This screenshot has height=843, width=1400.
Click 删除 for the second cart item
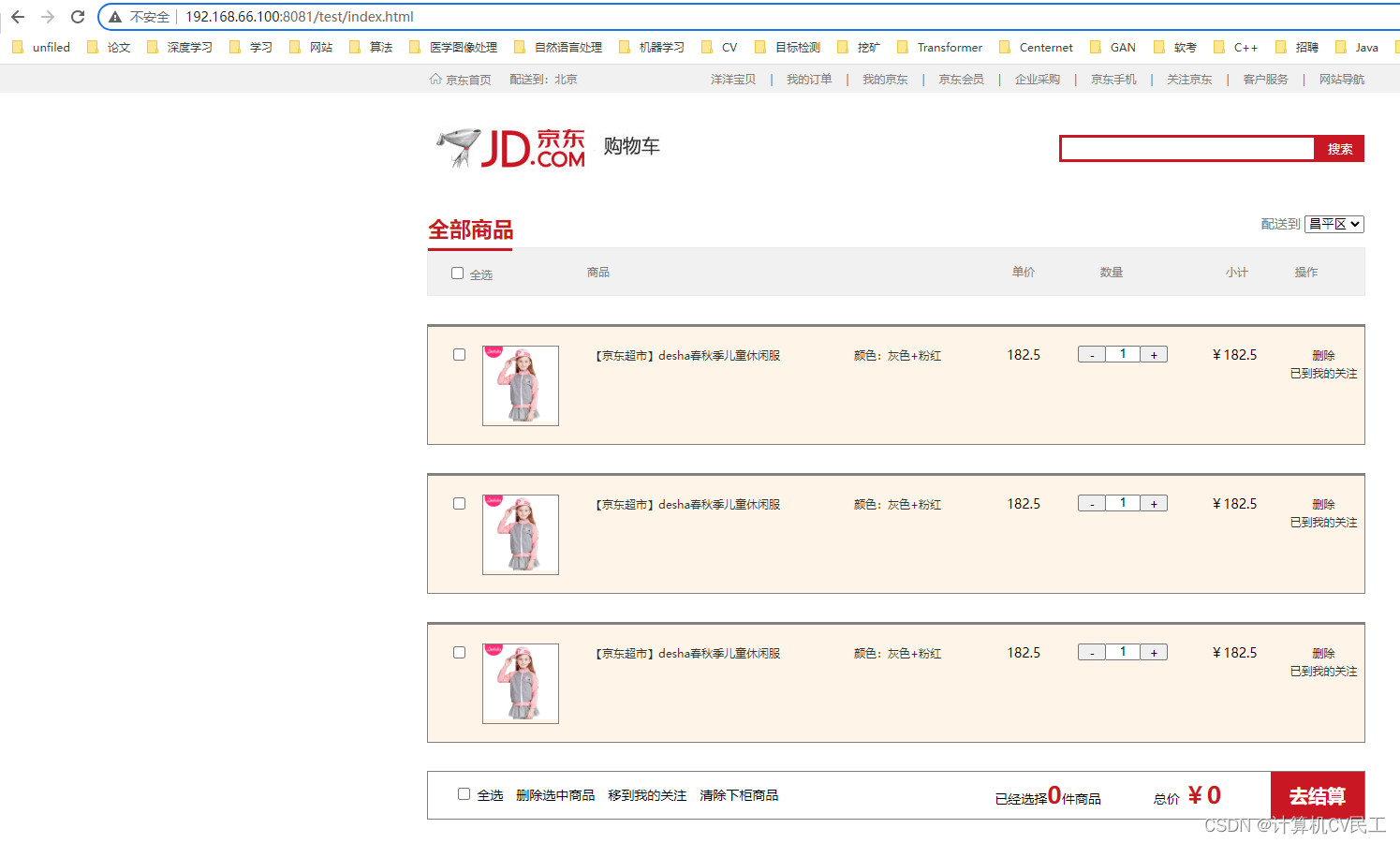1323,505
